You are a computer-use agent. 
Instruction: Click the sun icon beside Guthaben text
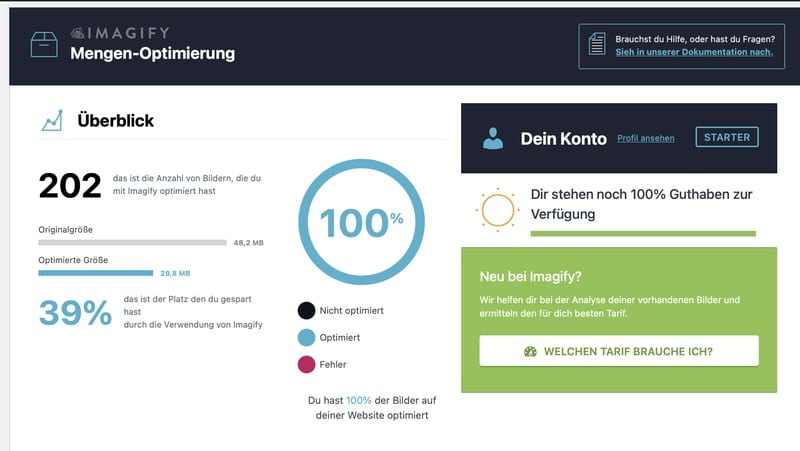click(x=497, y=210)
